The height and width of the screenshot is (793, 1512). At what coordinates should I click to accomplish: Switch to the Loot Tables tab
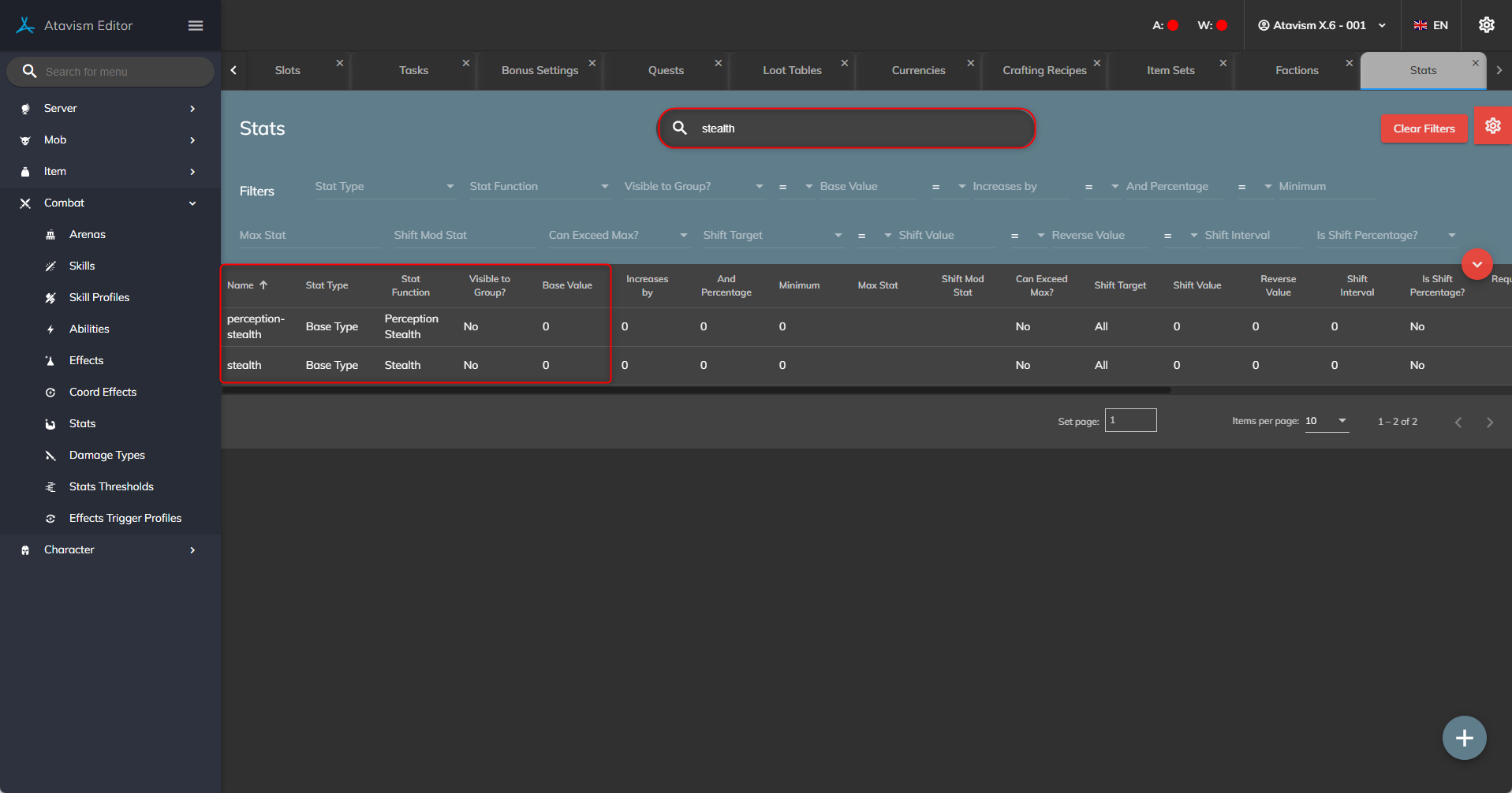click(792, 71)
